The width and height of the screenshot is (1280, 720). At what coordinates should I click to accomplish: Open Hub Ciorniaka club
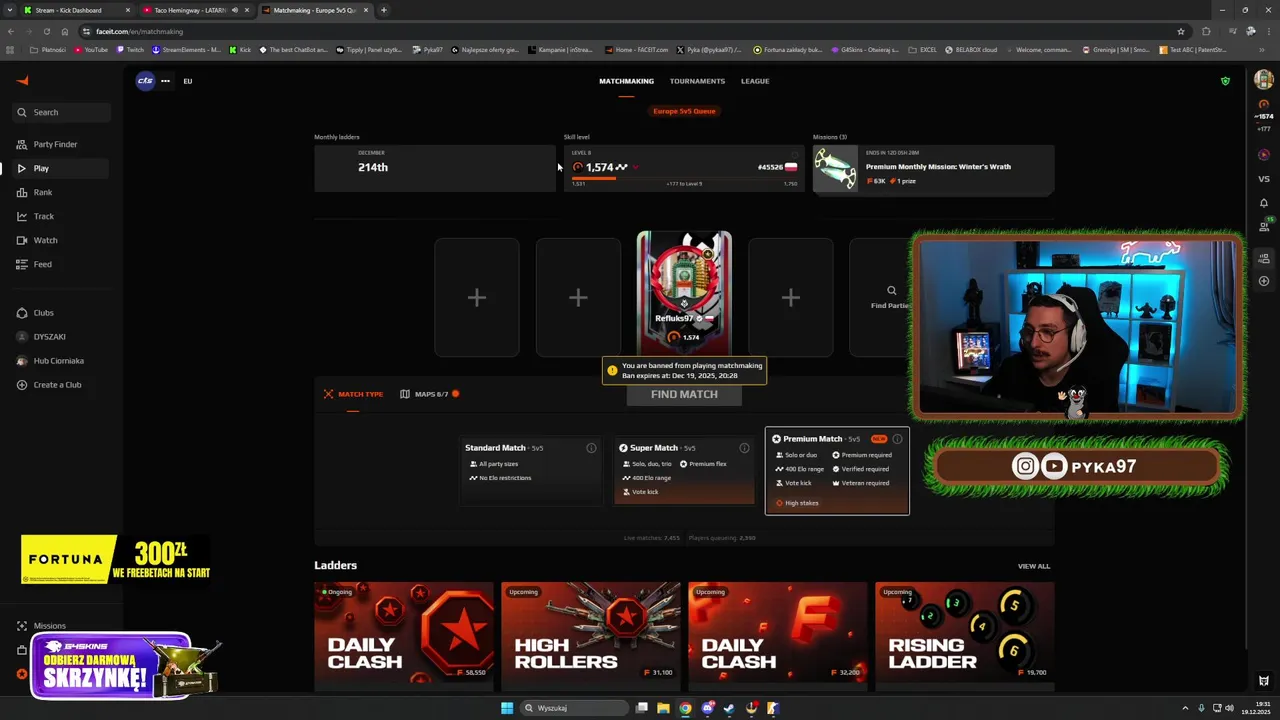[60, 361]
